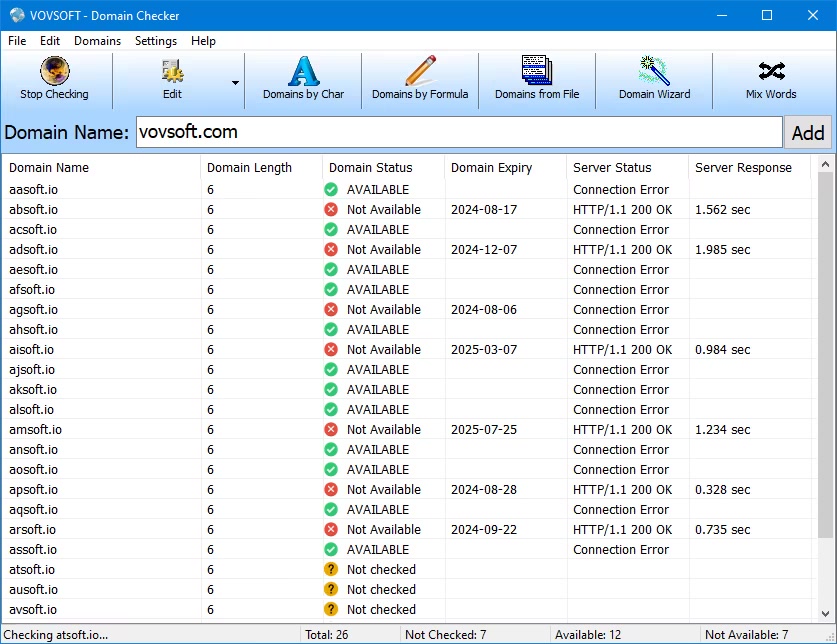Click the question mark icon for atsoft.io
The width and height of the screenshot is (837, 644).
point(331,570)
